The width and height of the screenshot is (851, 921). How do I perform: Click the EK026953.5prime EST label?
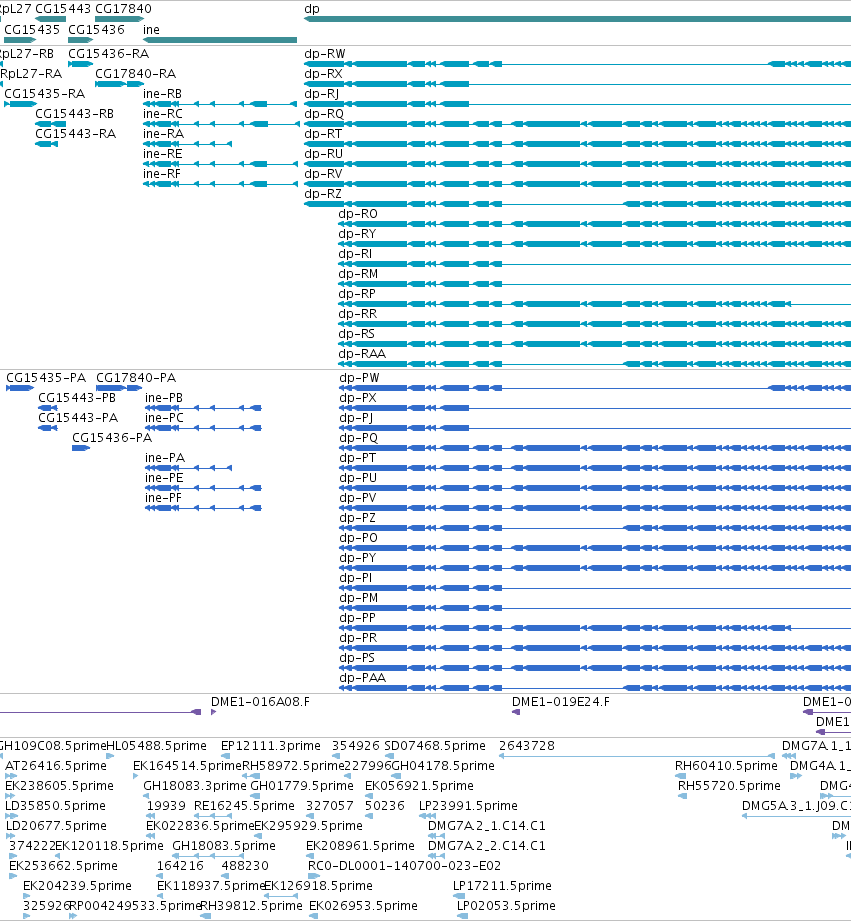click(364, 905)
